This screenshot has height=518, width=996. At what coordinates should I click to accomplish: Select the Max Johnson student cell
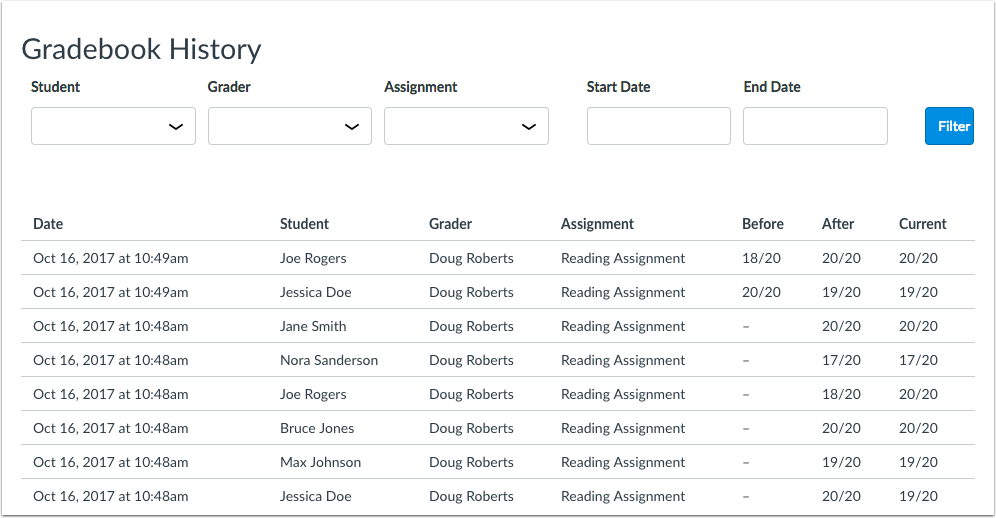tap(321, 462)
